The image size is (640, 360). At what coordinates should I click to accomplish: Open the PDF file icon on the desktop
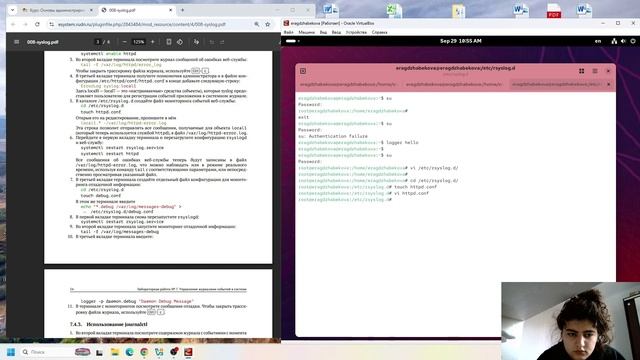coord(554,10)
